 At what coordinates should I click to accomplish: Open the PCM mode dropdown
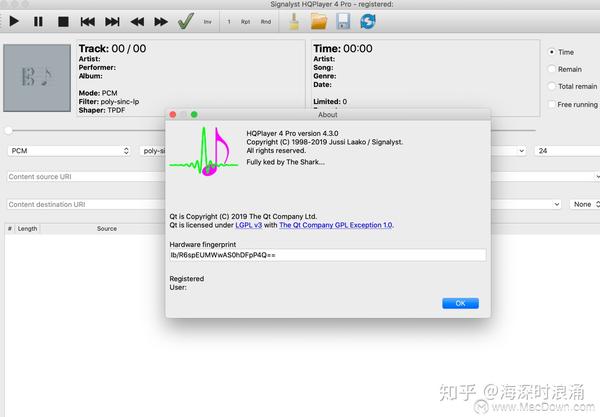pos(69,151)
